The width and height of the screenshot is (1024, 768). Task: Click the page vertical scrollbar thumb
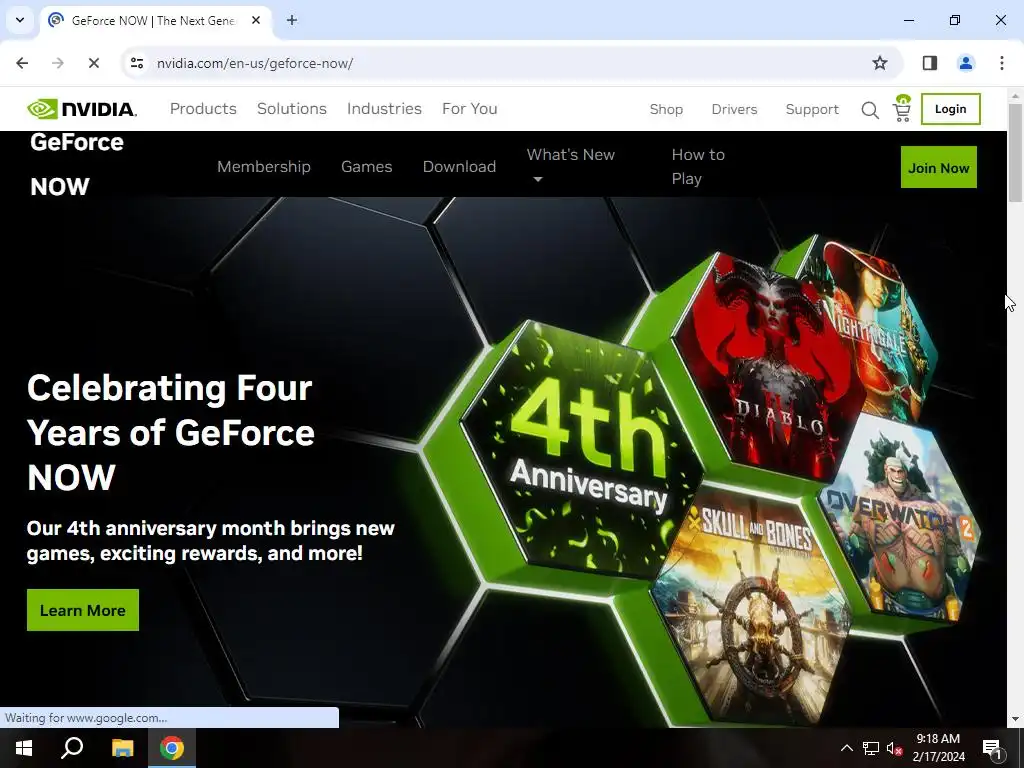(x=1014, y=153)
